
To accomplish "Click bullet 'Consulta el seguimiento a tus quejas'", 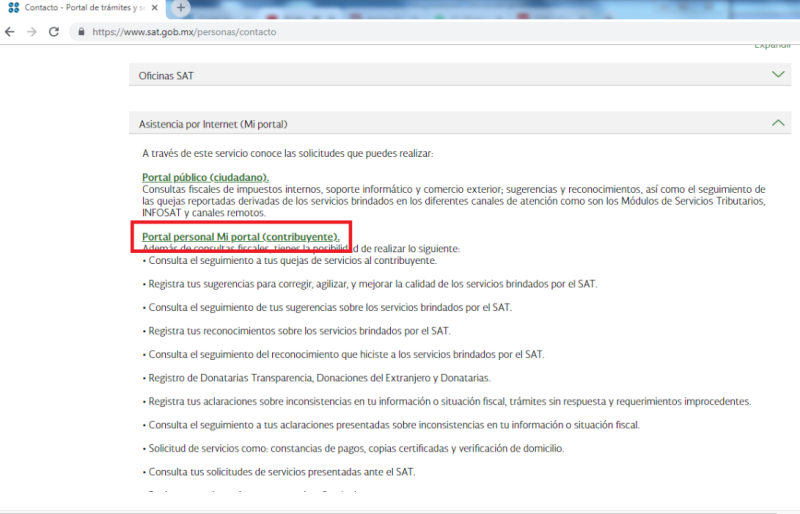I will [289, 260].
